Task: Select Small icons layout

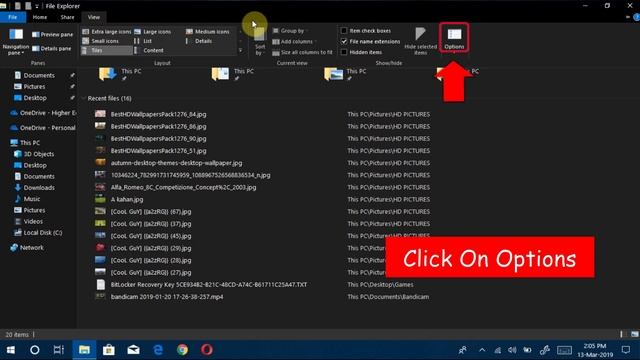Action: tap(101, 41)
